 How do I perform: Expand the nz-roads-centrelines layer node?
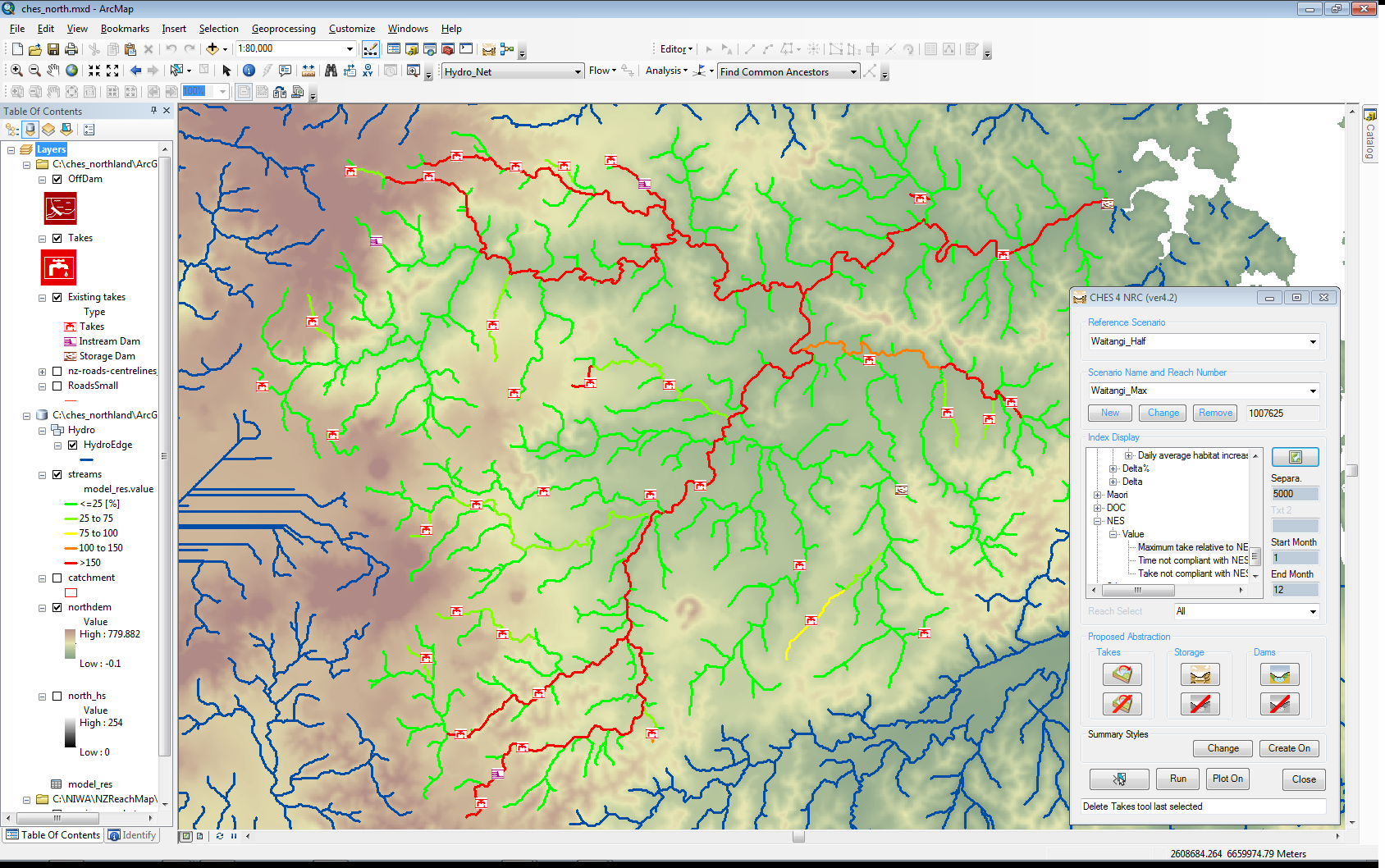(x=43, y=372)
